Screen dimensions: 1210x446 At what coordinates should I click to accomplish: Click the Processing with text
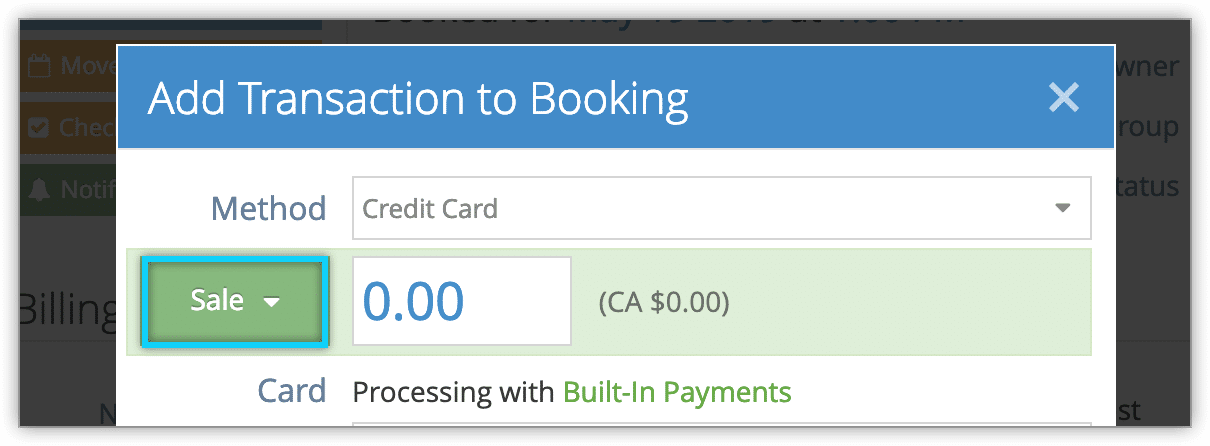(454, 392)
